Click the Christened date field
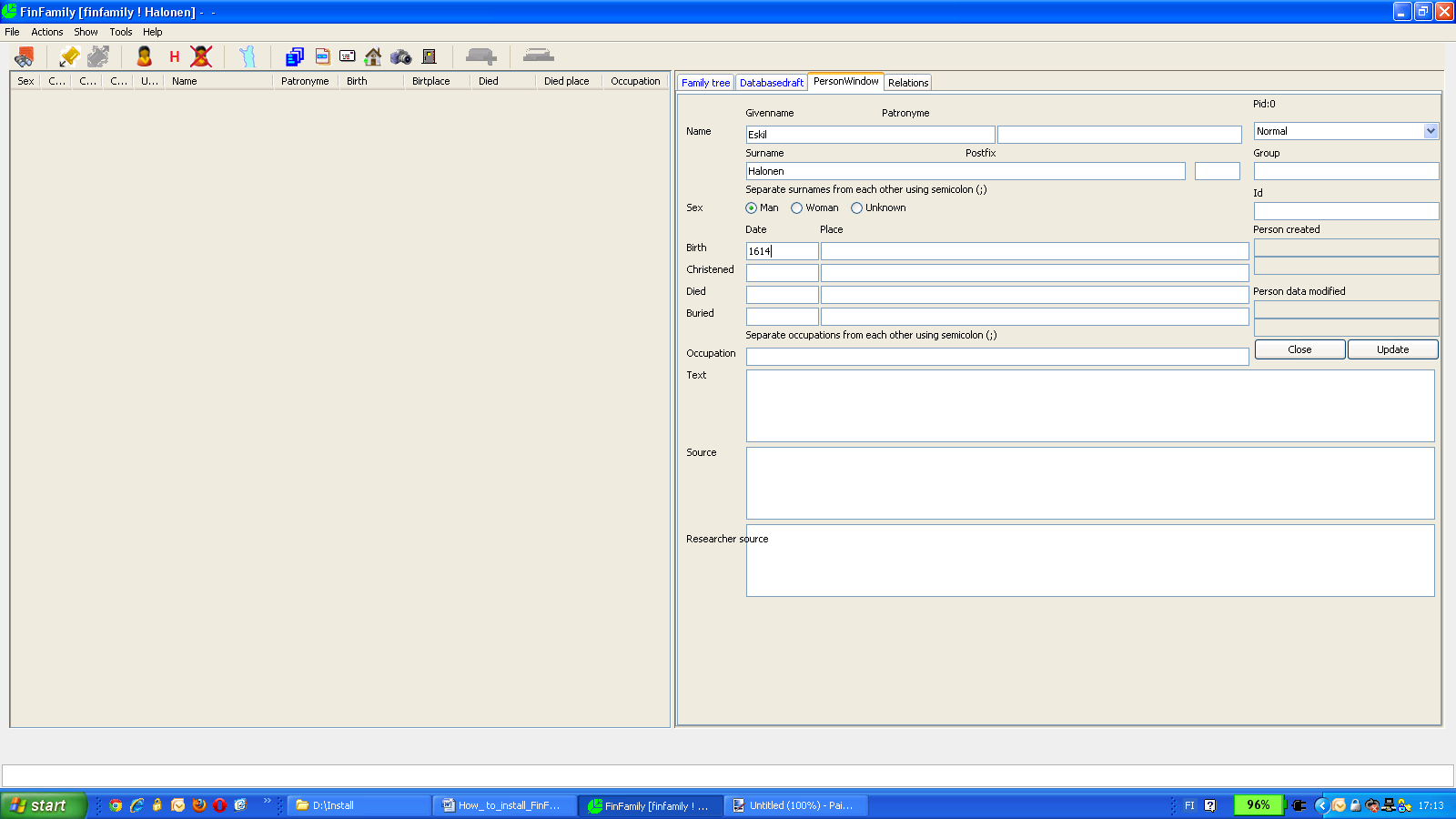Screen dimensions: 1456x819 tap(783, 273)
